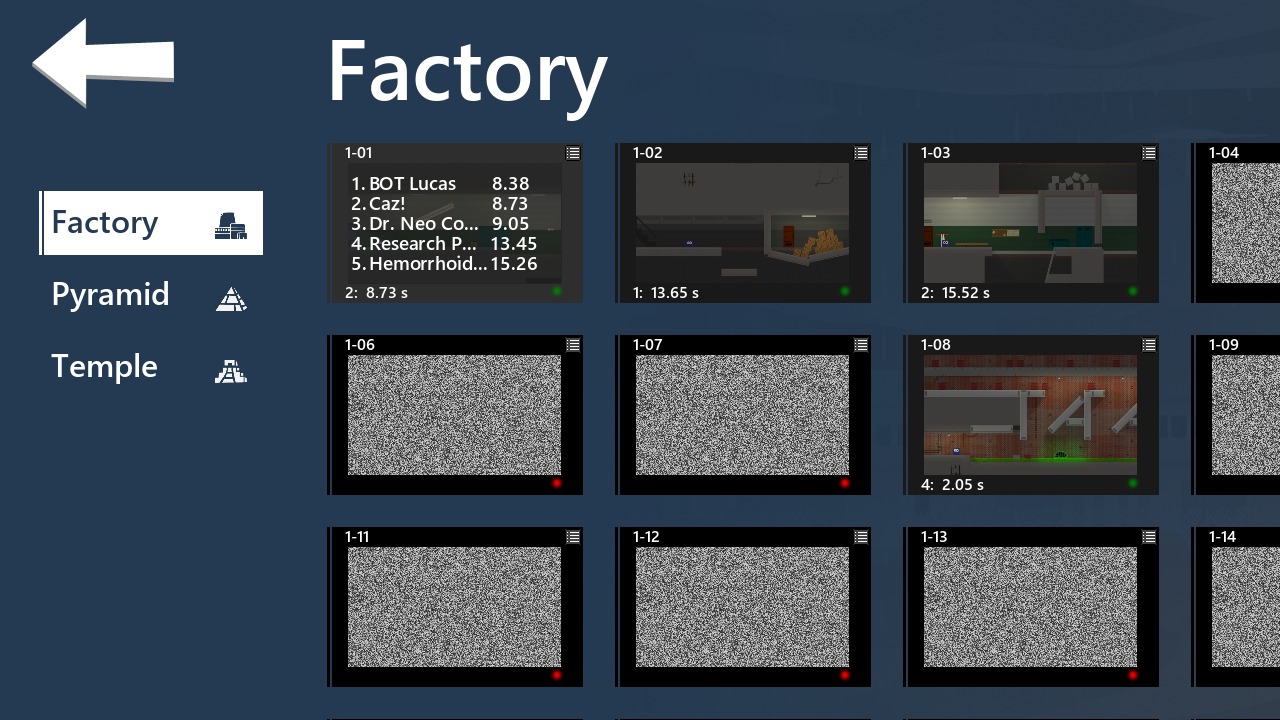Click leaderboard entry "Research P..." 13.45
Viewport: 1280px width, 720px height.
point(444,244)
